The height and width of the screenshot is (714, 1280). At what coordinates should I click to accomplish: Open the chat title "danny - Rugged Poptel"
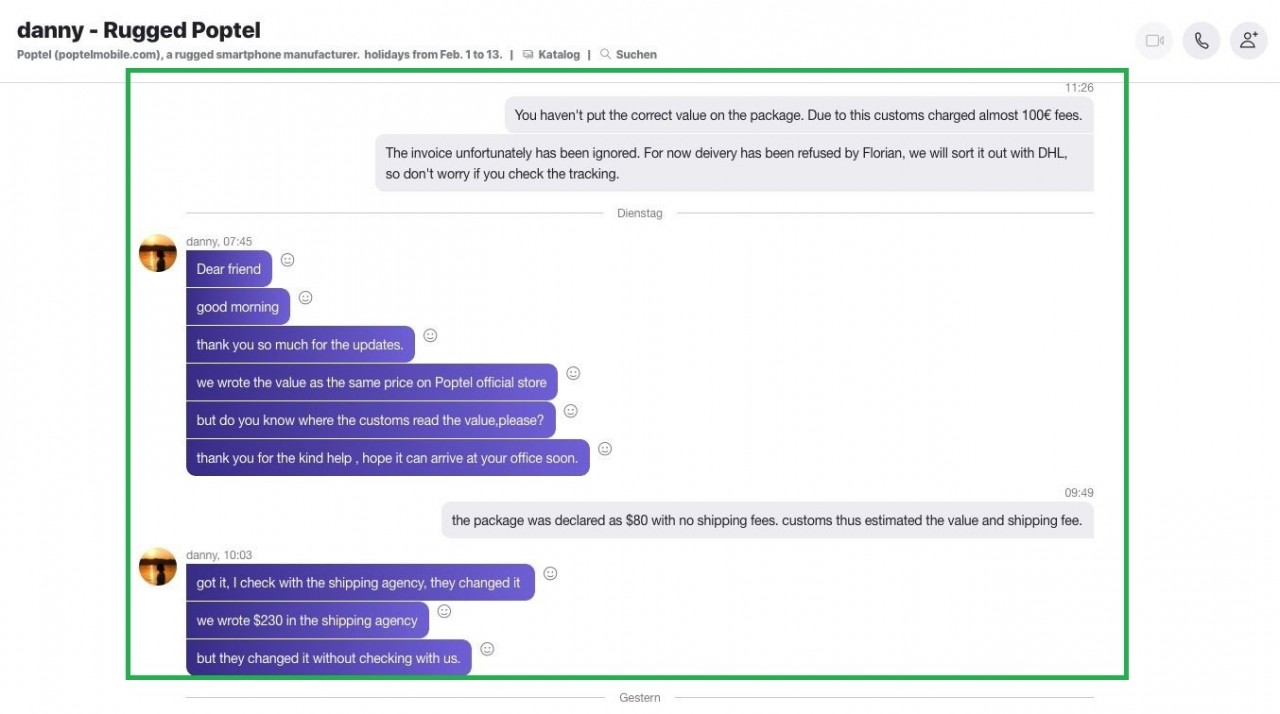coord(139,30)
